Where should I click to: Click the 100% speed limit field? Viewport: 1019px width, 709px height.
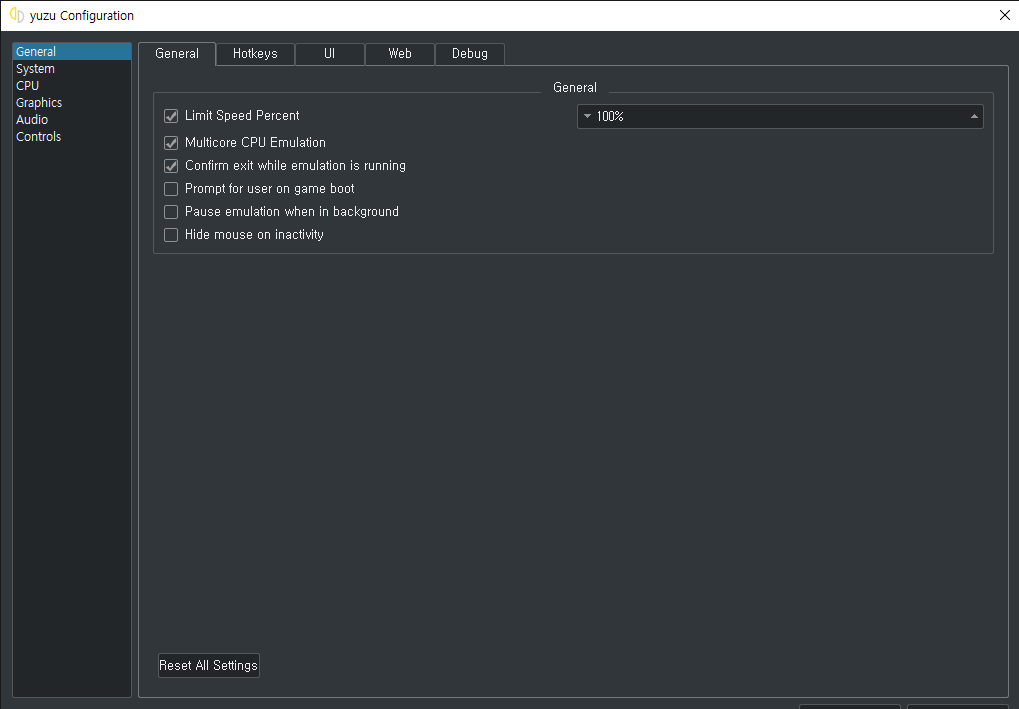(780, 116)
